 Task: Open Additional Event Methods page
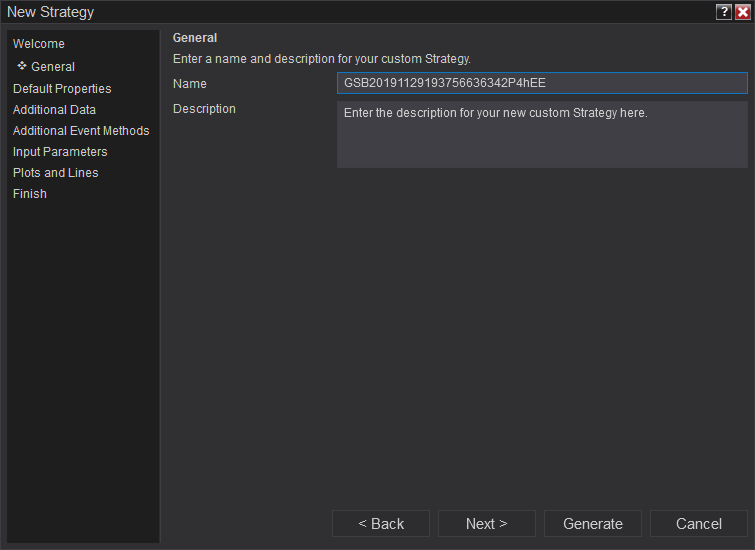pos(81,131)
